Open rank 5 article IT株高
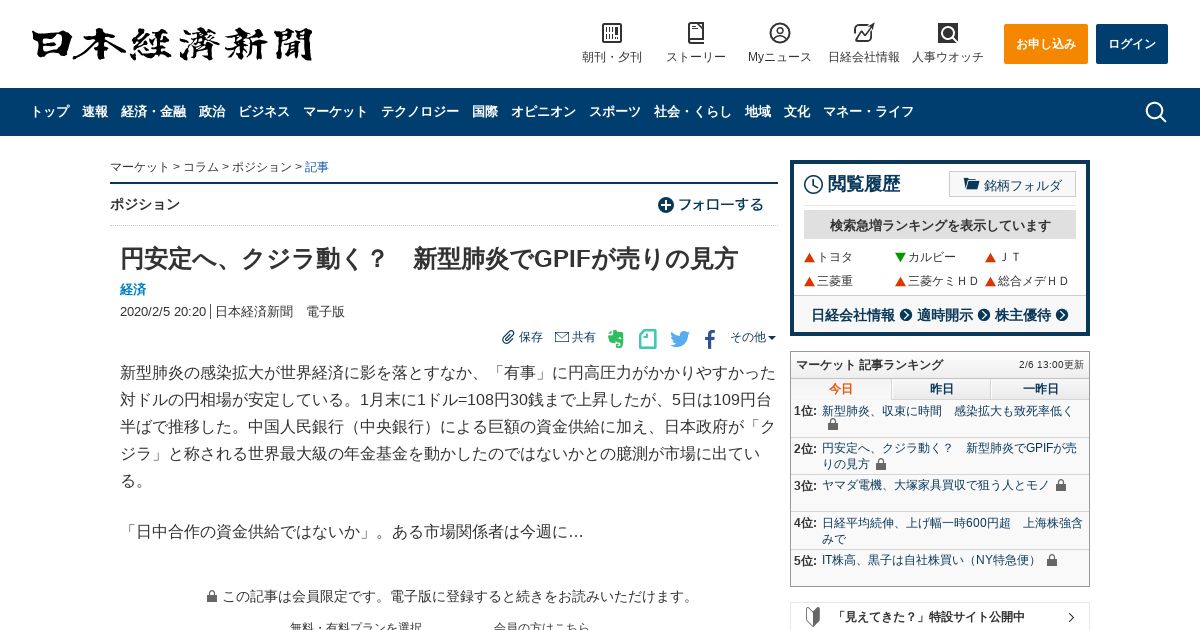This screenshot has width=1200, height=630. pos(931,560)
